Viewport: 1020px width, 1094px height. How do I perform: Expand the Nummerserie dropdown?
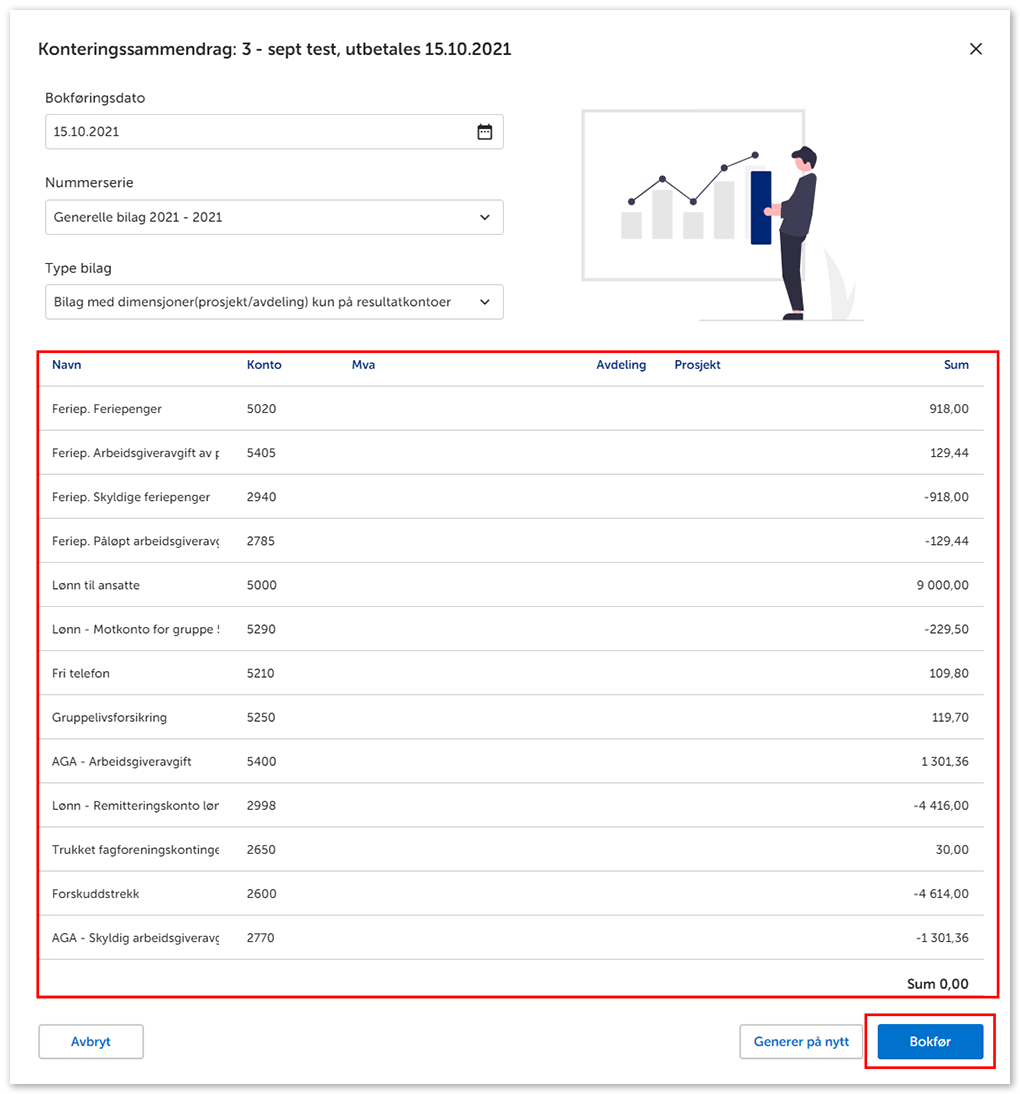tap(274, 217)
